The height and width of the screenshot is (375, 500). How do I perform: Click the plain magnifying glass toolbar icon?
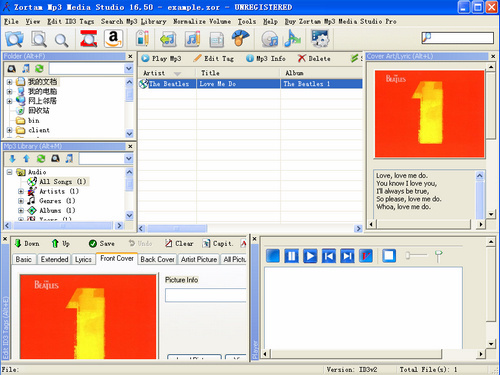click(61, 40)
